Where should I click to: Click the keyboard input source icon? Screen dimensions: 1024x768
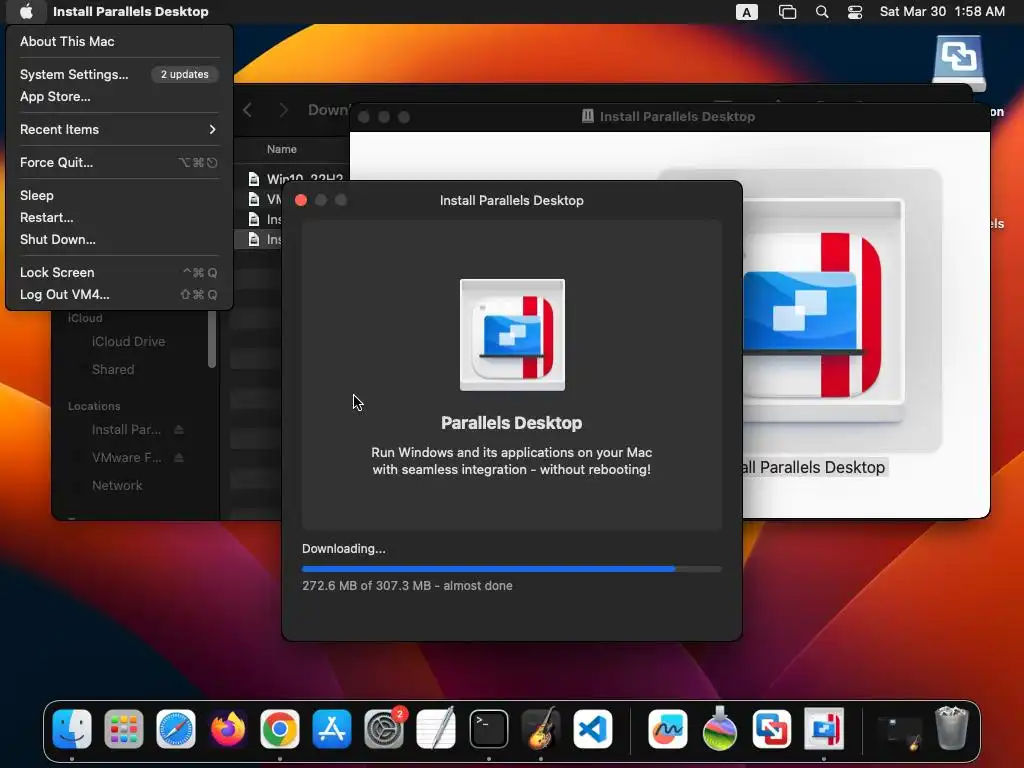[x=746, y=12]
